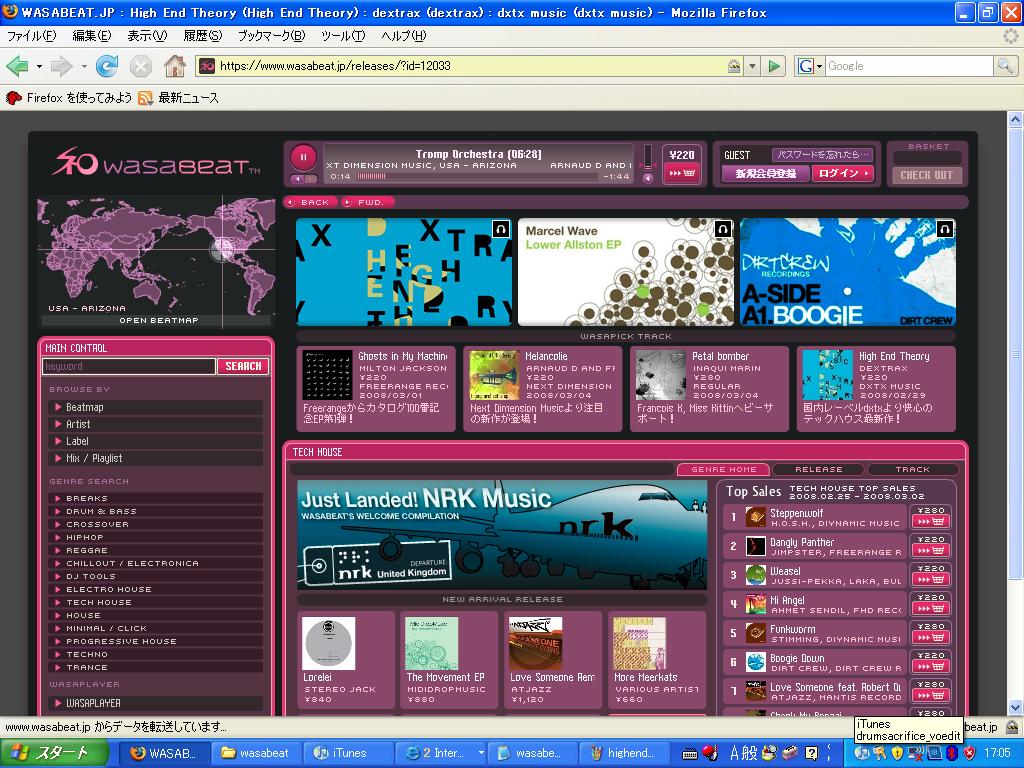Open the back button history dropdown
The image size is (1024, 768).
click(x=39, y=66)
